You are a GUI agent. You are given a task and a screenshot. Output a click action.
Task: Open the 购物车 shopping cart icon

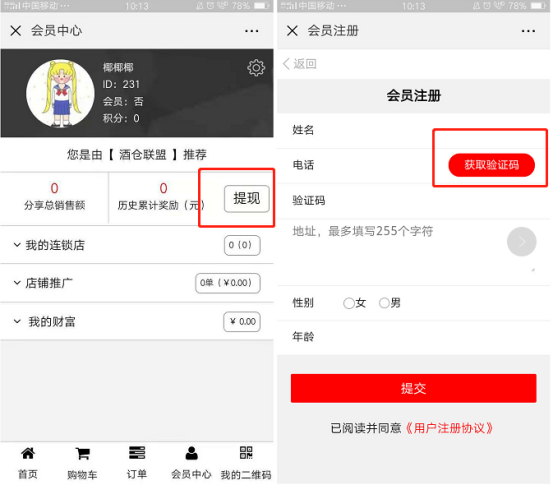pyautogui.click(x=82, y=453)
